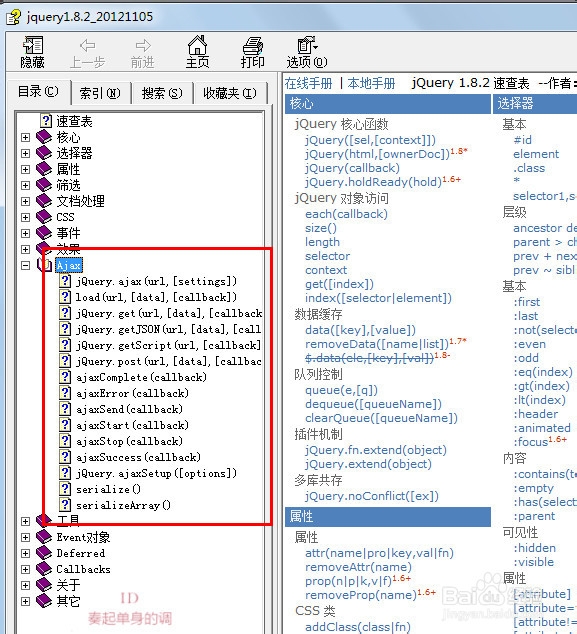Select ajaxSend(callback) in the tree
This screenshot has width=577, height=634.
point(129,409)
